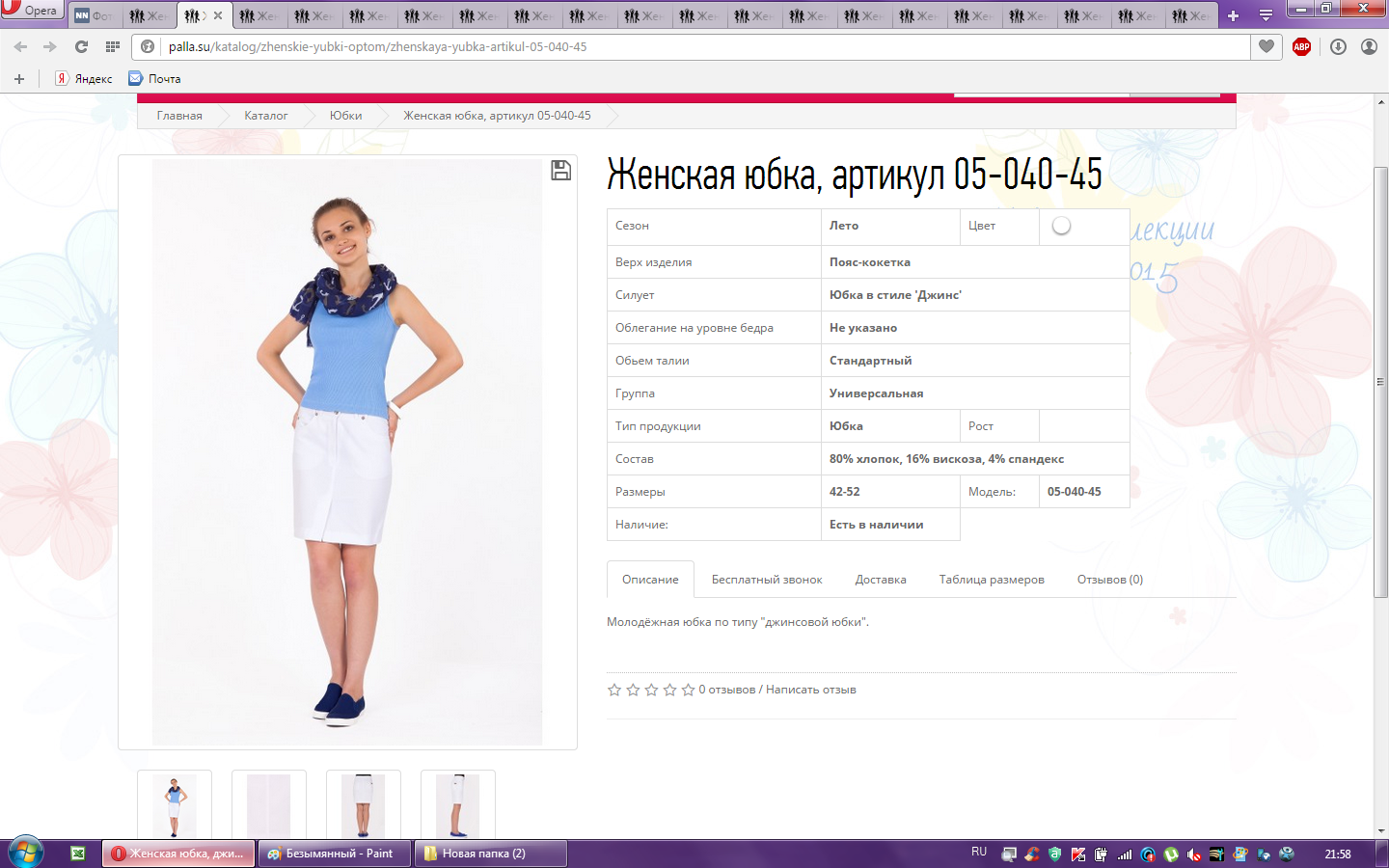Open the downloads icon in toolbar
This screenshot has height=868, width=1389.
(1338, 46)
